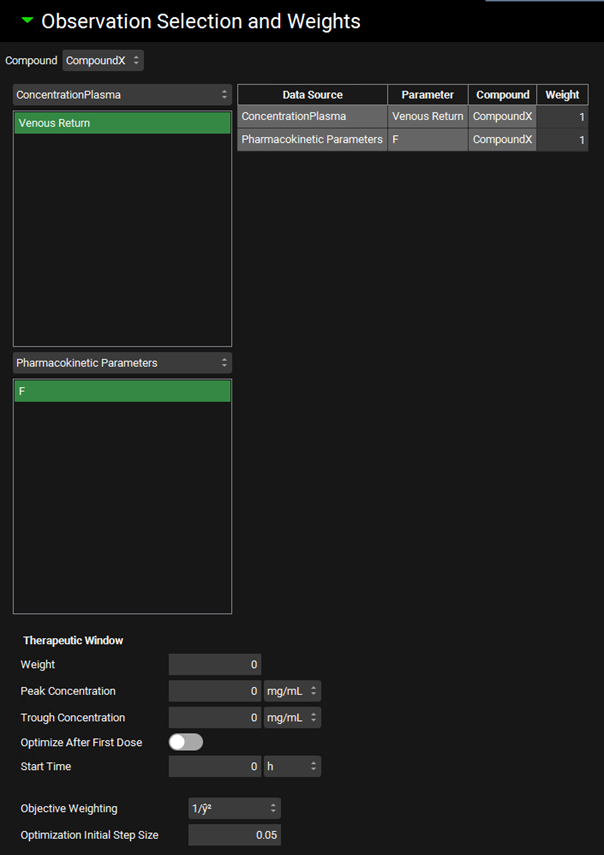Edit the weight cell for Pharmacokinetic Parameters row
Image resolution: width=604 pixels, height=855 pixels.
[x=562, y=140]
